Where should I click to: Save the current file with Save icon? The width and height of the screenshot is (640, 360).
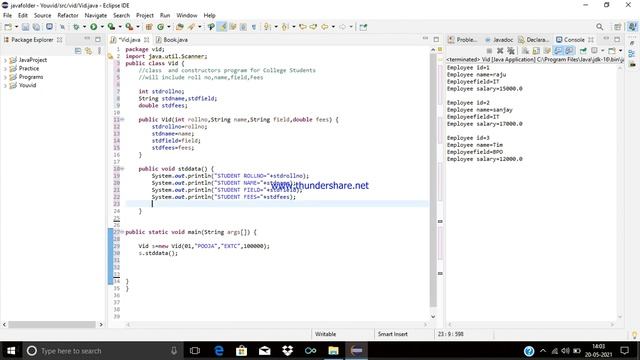point(25,27)
